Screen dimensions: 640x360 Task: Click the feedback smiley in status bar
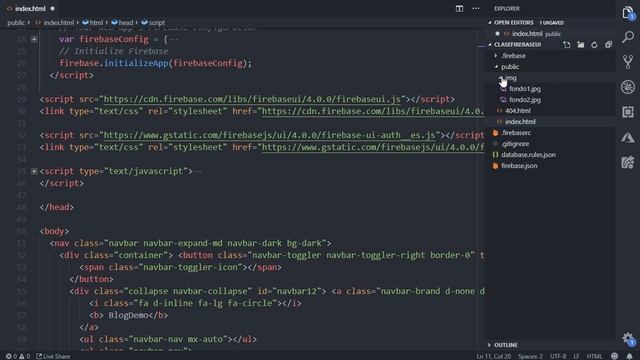click(614, 356)
